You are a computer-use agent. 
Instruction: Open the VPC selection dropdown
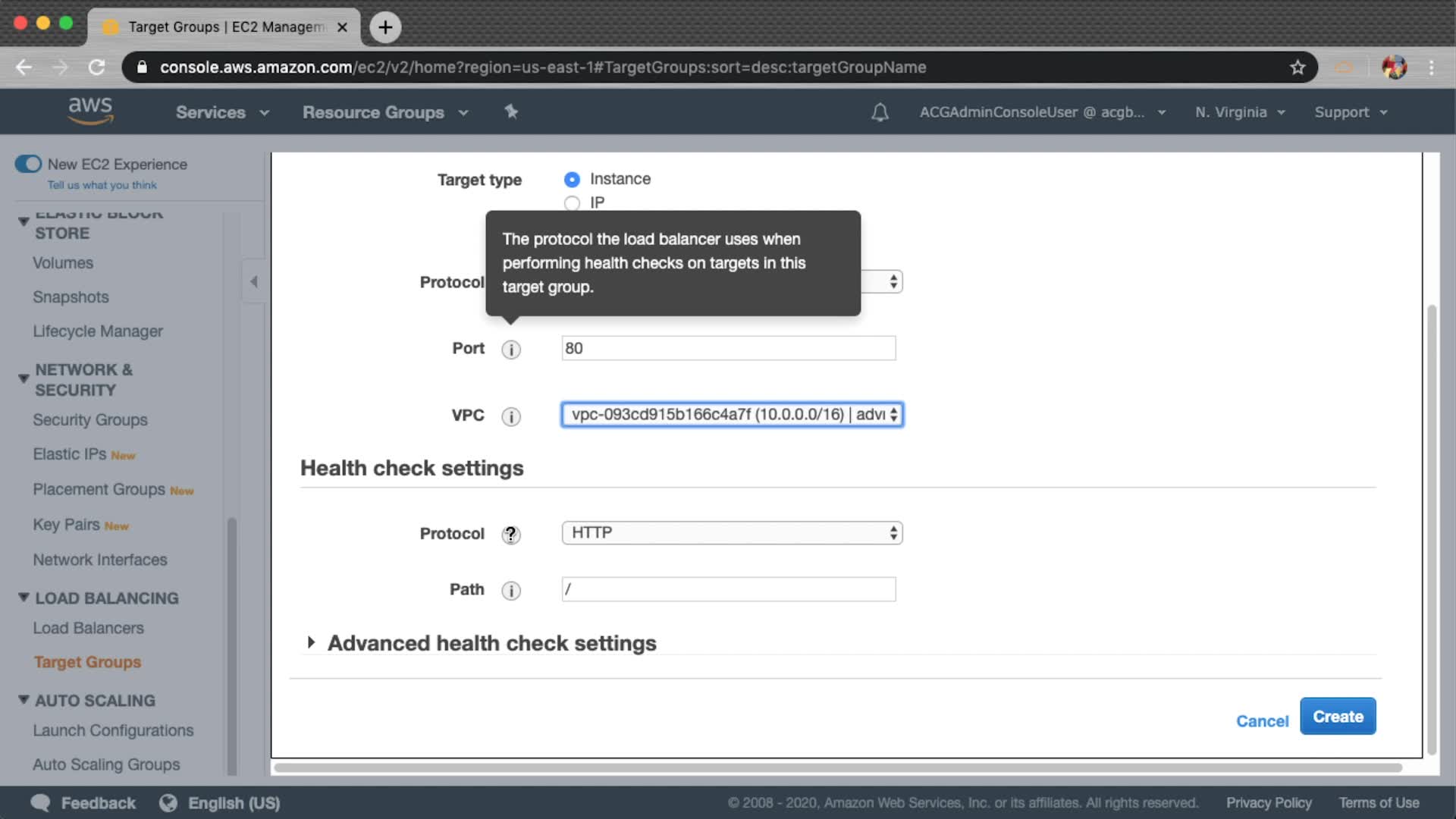point(732,415)
